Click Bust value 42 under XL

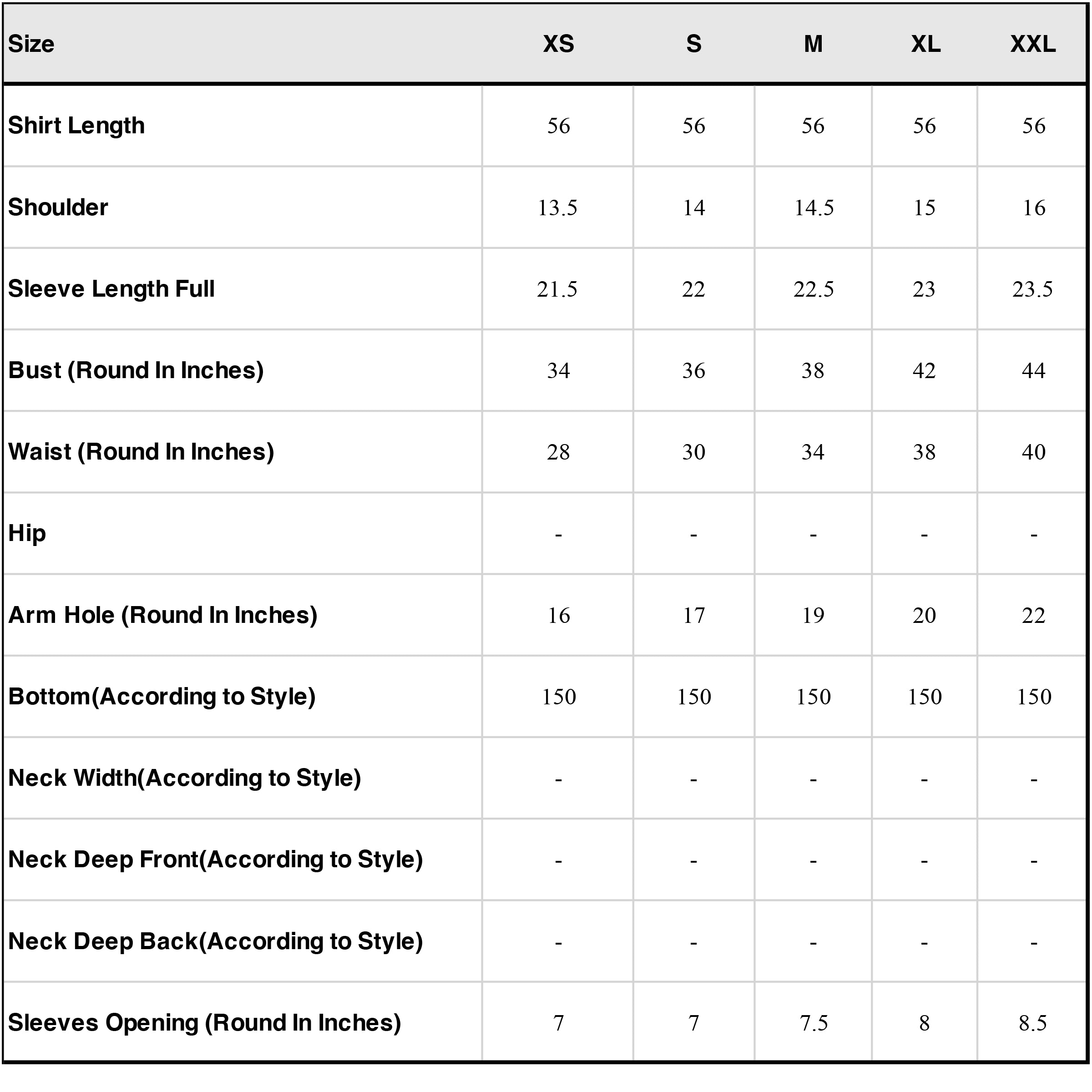click(x=924, y=370)
